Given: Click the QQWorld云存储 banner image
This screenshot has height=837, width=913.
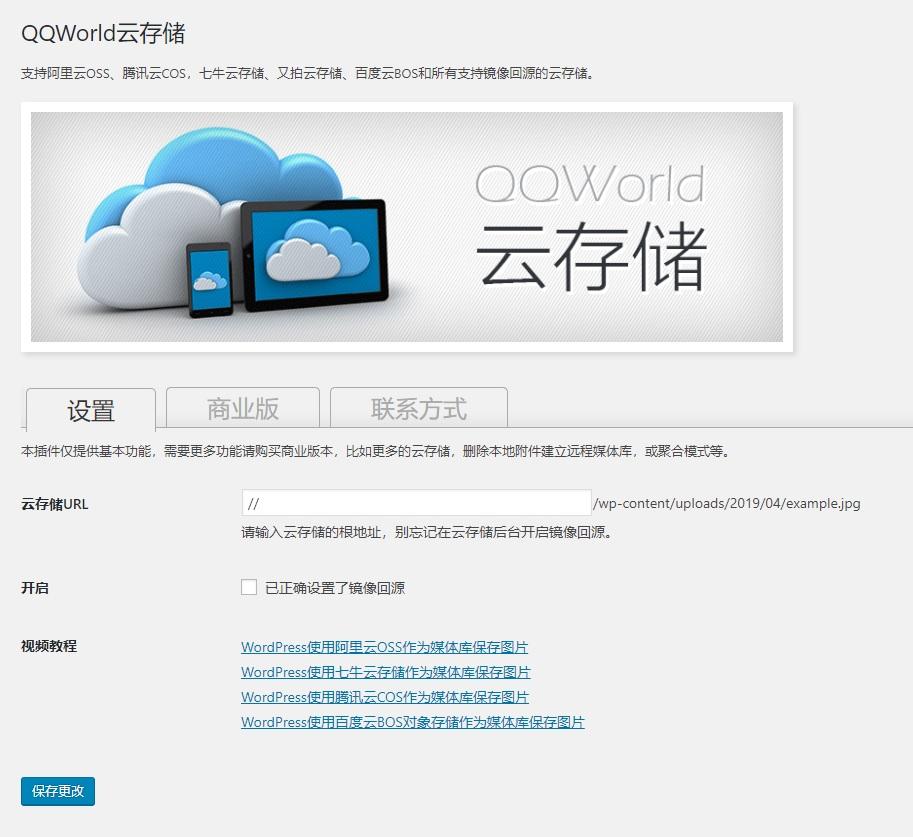Looking at the screenshot, I should click(406, 227).
